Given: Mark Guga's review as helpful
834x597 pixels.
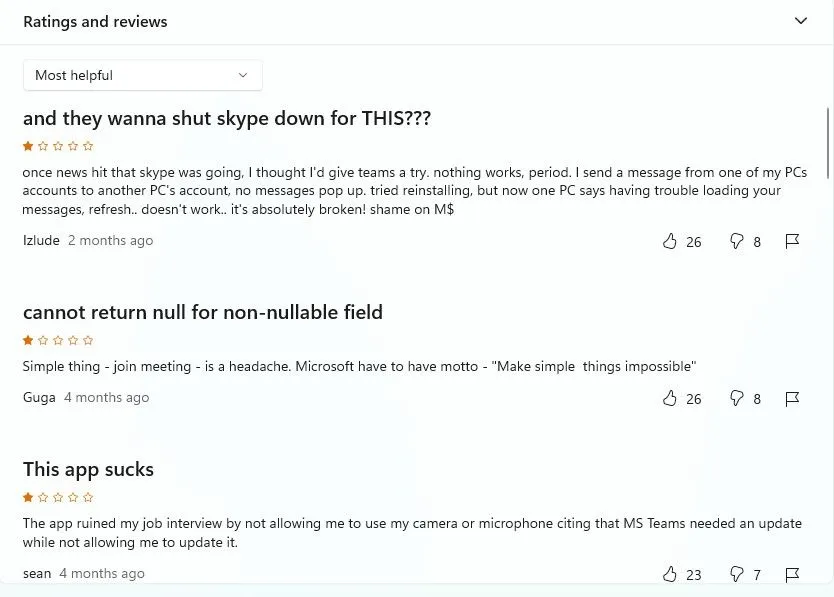Looking at the screenshot, I should 670,398.
